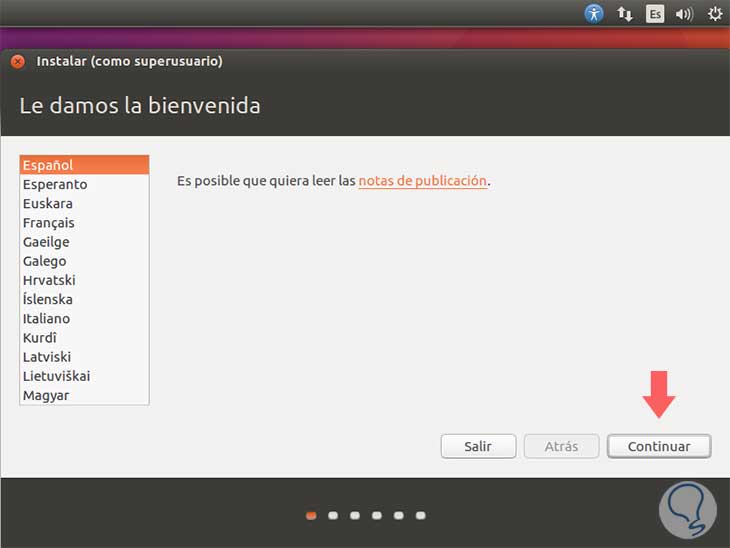This screenshot has height=548, width=730.
Task: Select Latviski in the language list
Action: [84, 357]
